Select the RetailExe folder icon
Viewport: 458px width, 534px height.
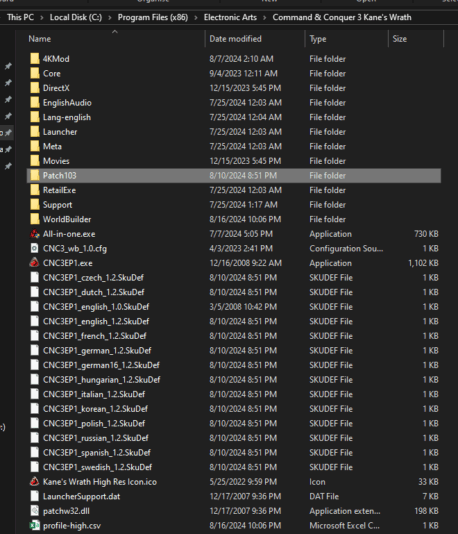click(35, 190)
